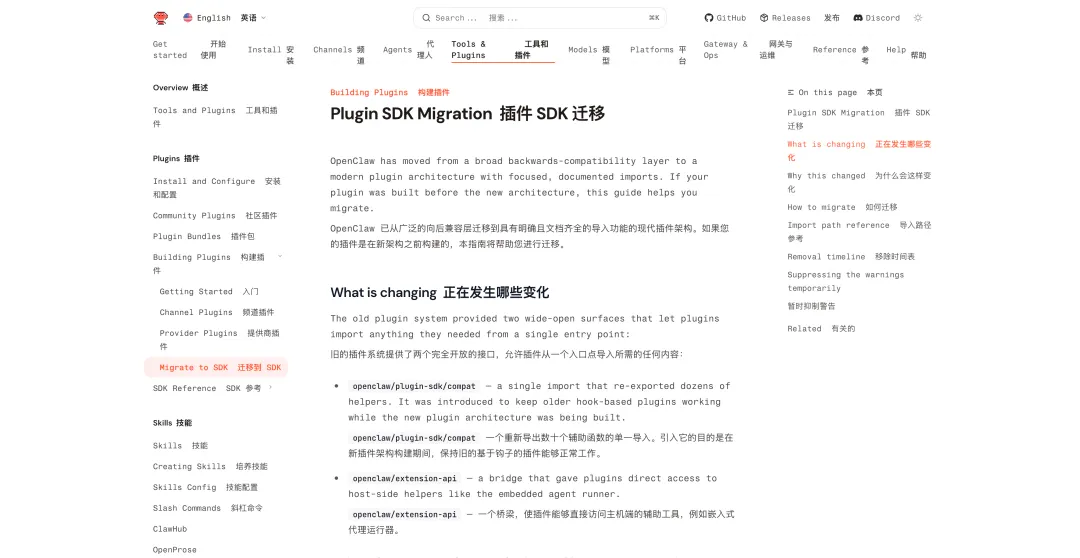Image resolution: width=1080 pixels, height=558 pixels.
Task: Open Community Plugins sidebar page
Action: [x=215, y=216]
